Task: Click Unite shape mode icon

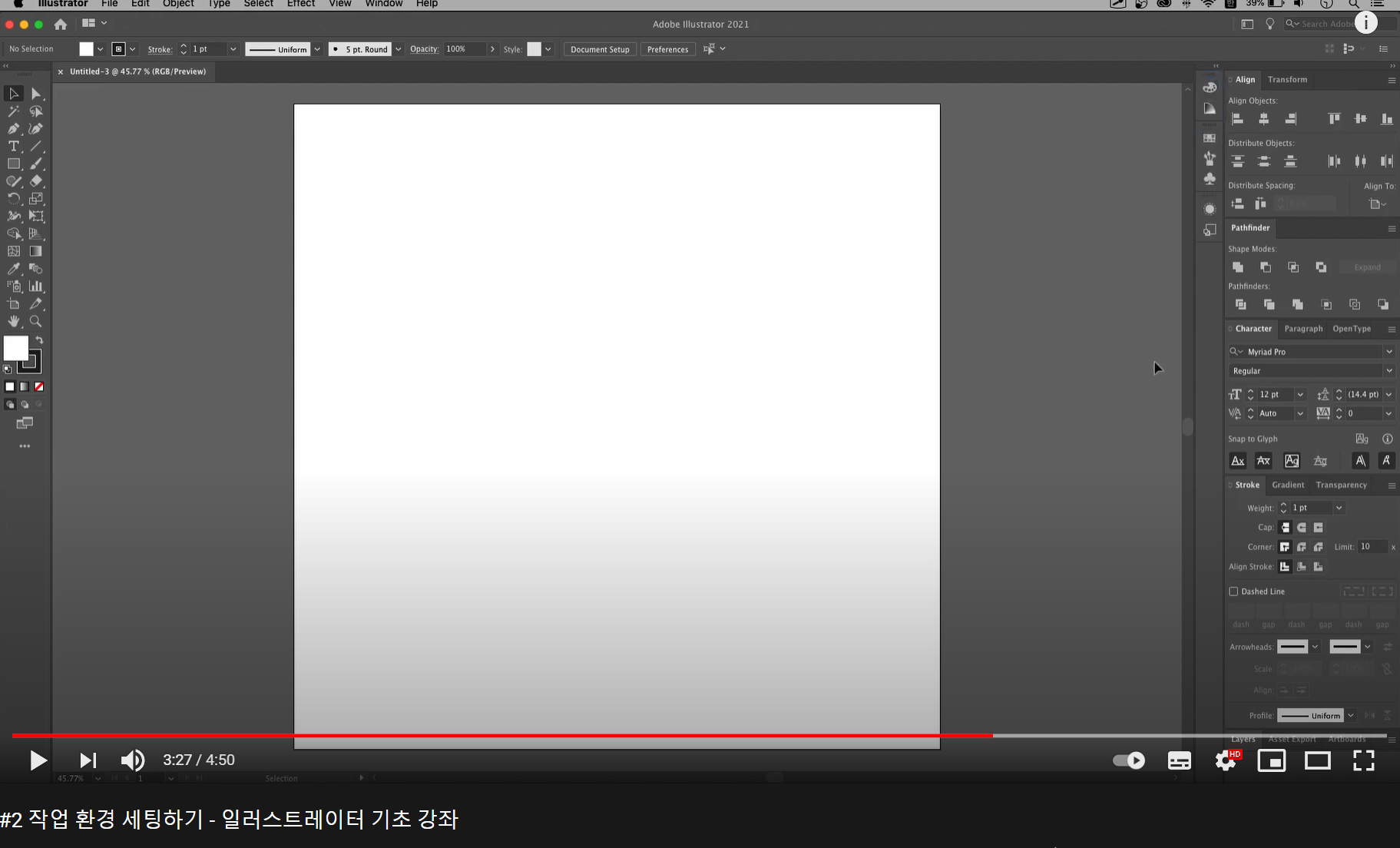Action: pos(1238,267)
